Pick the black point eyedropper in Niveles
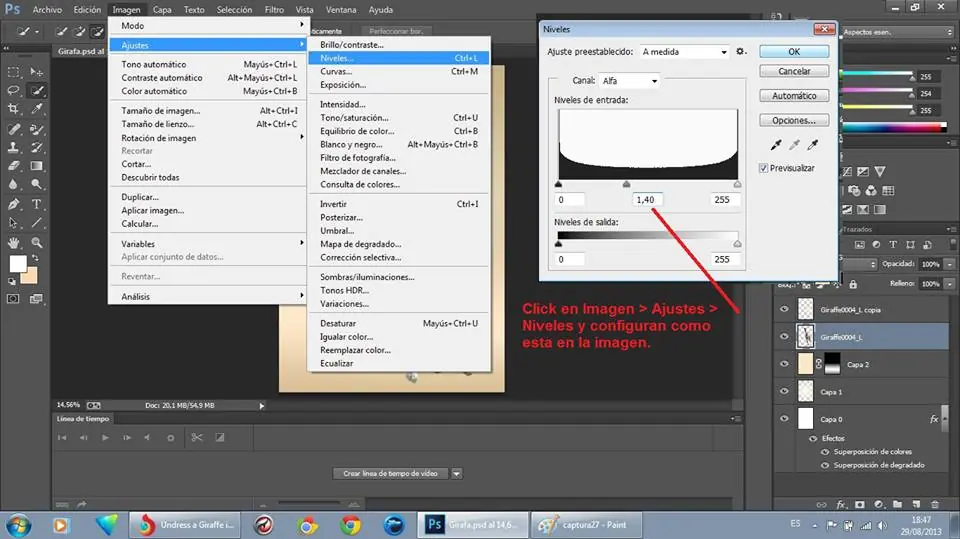This screenshot has height=539, width=960. pyautogui.click(x=776, y=145)
